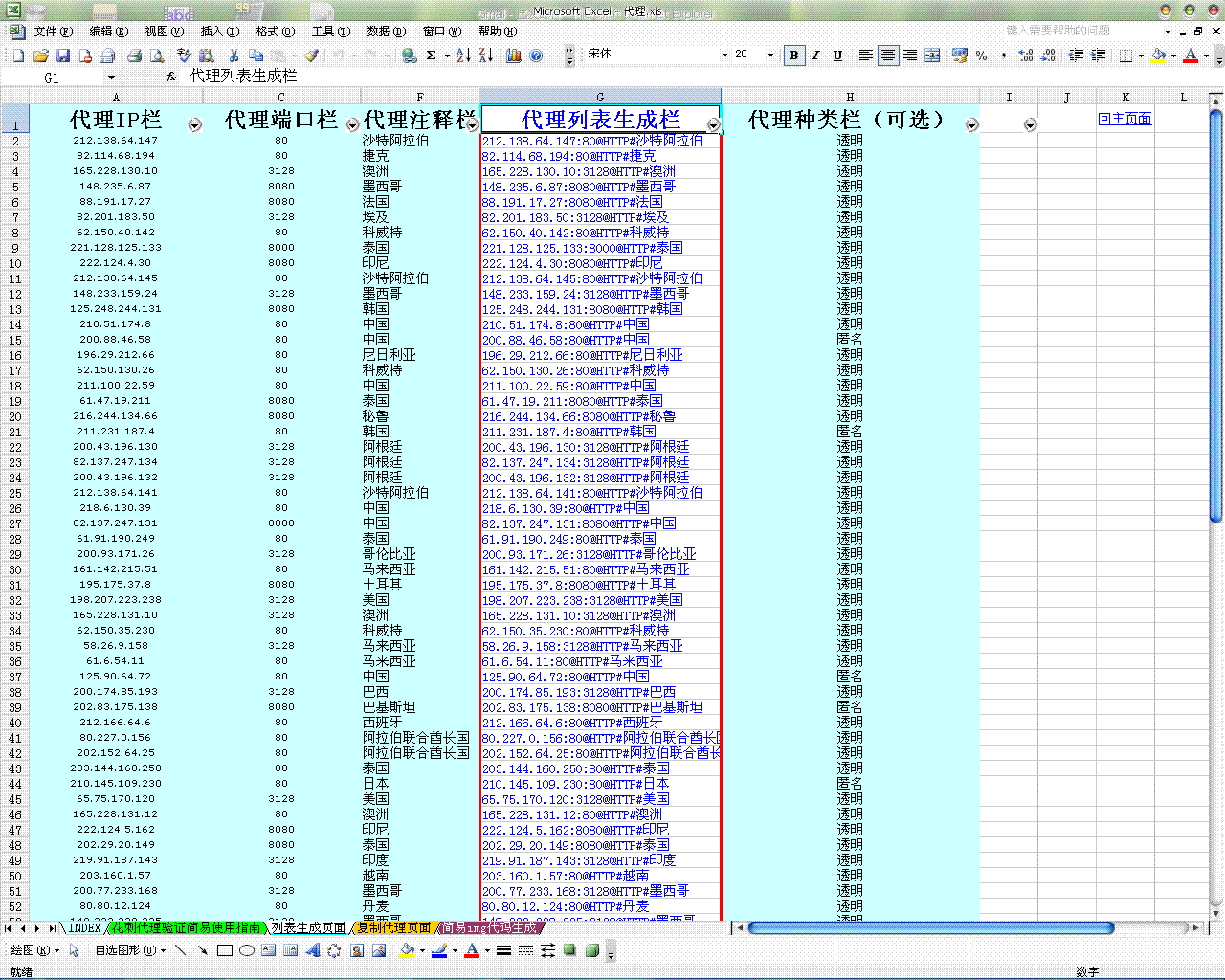
Task: Click the AutoSum sigma icon
Action: [432, 56]
